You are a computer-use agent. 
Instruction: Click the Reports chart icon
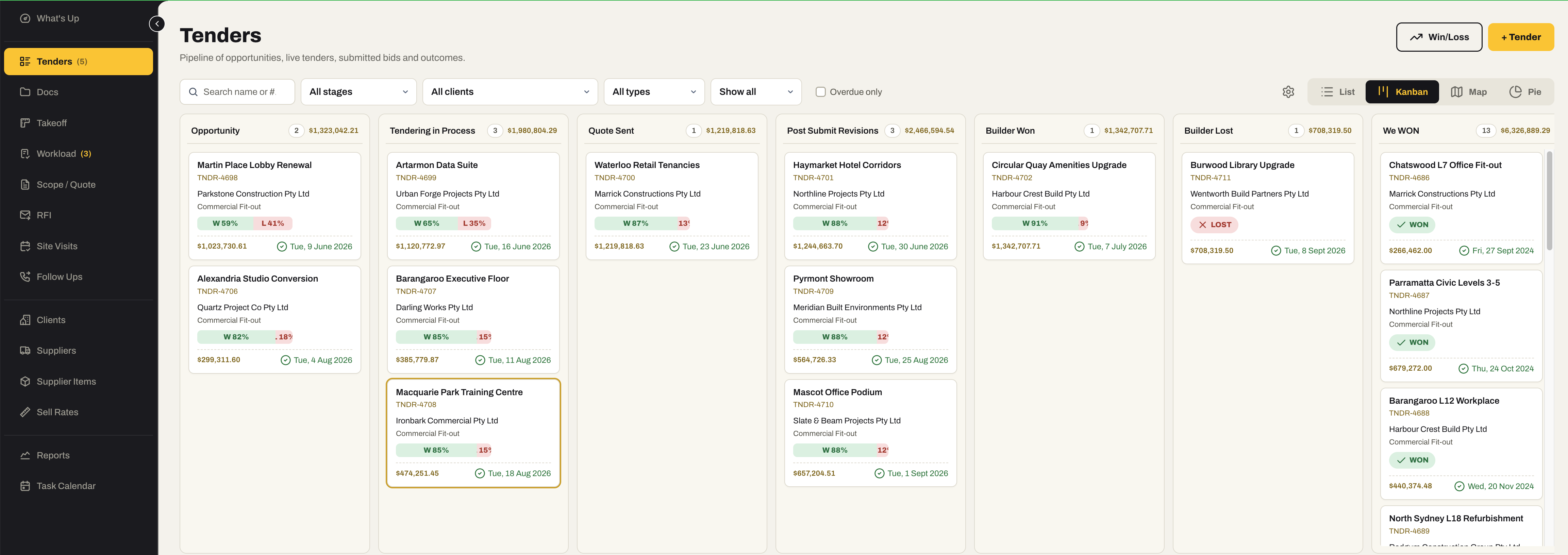point(25,455)
